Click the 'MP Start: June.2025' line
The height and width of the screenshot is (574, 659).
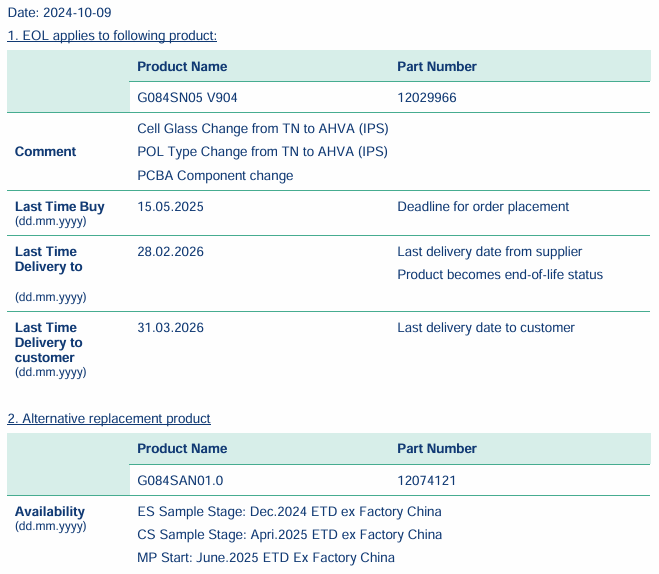(266, 558)
